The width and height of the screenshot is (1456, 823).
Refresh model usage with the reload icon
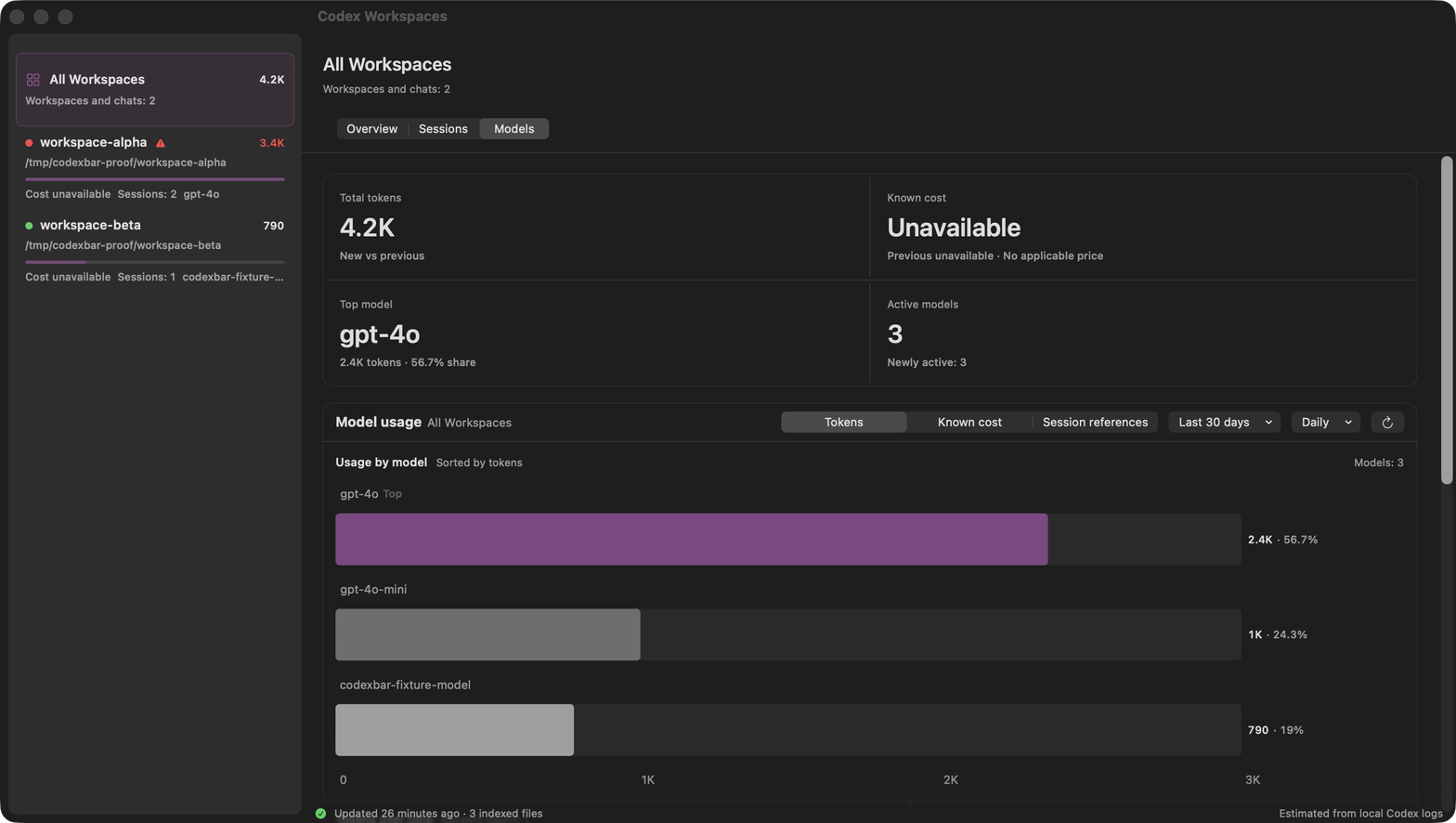click(1387, 423)
